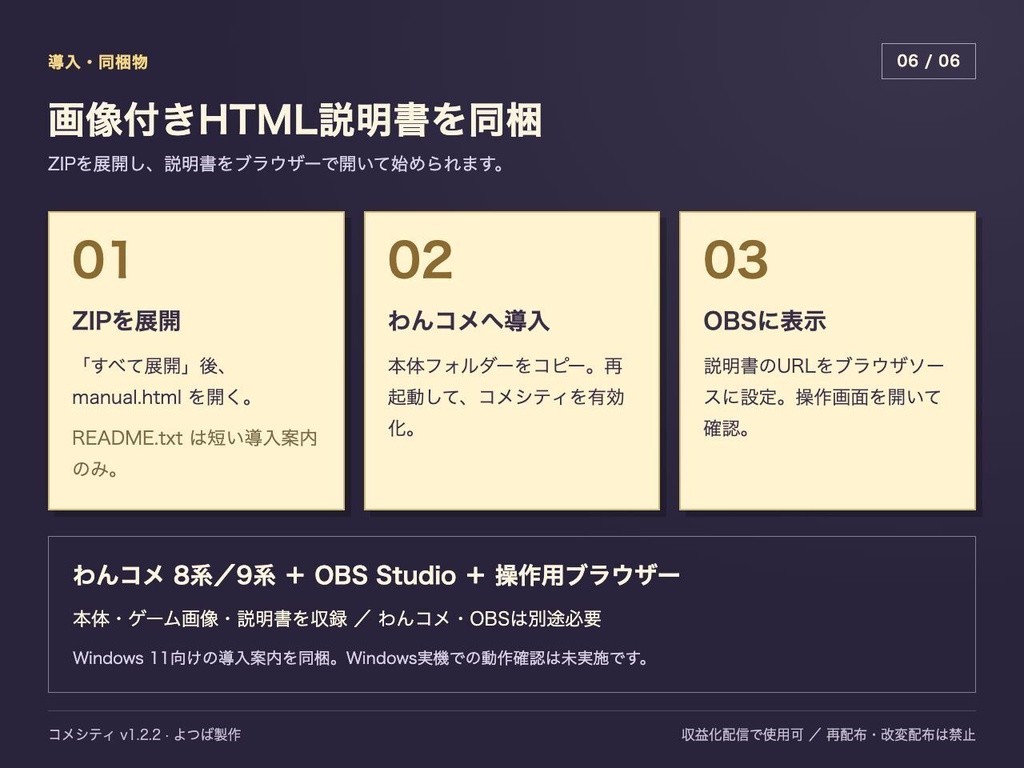Click the footer 収益化配信で使用可 license text

coord(828,735)
